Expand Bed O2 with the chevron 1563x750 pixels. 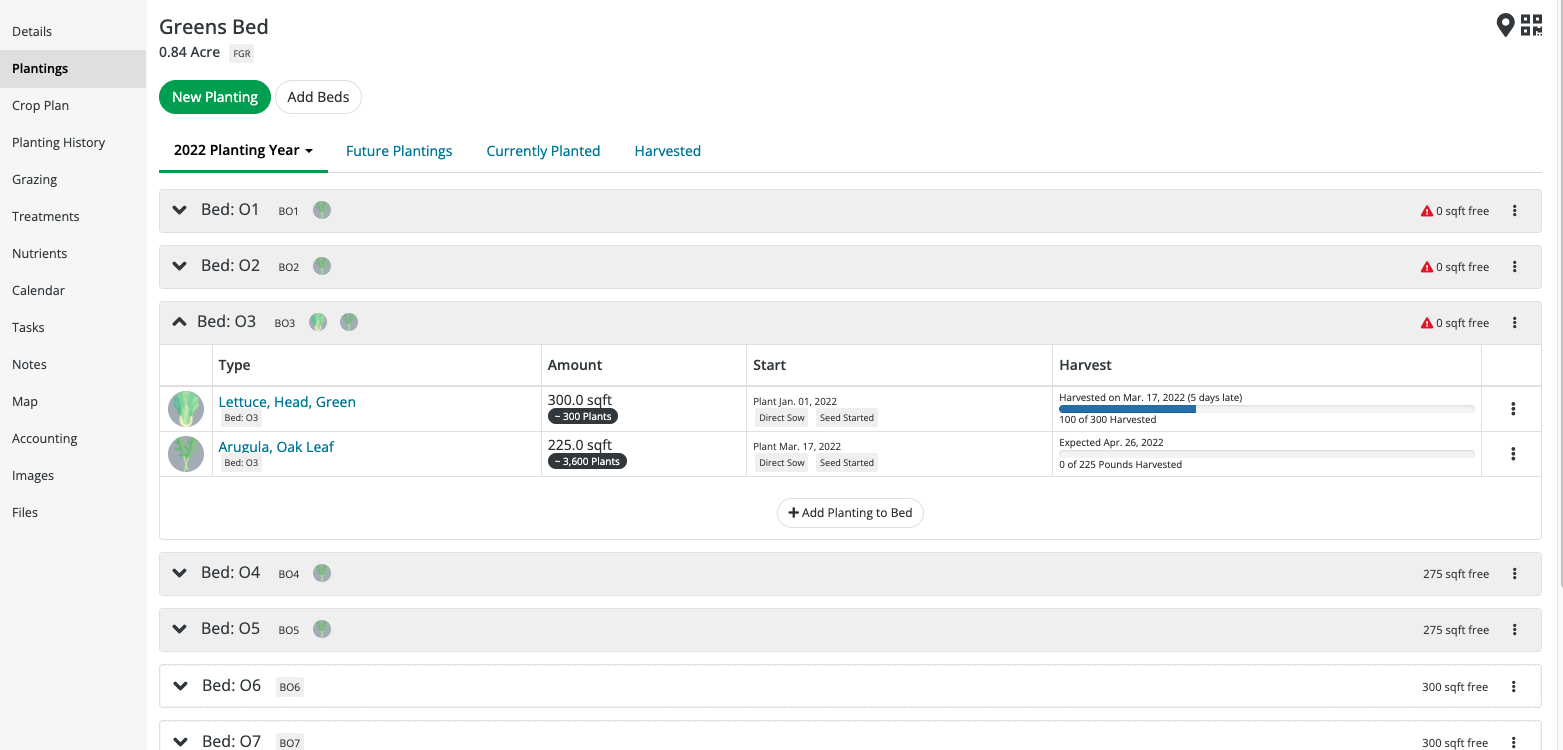(180, 266)
